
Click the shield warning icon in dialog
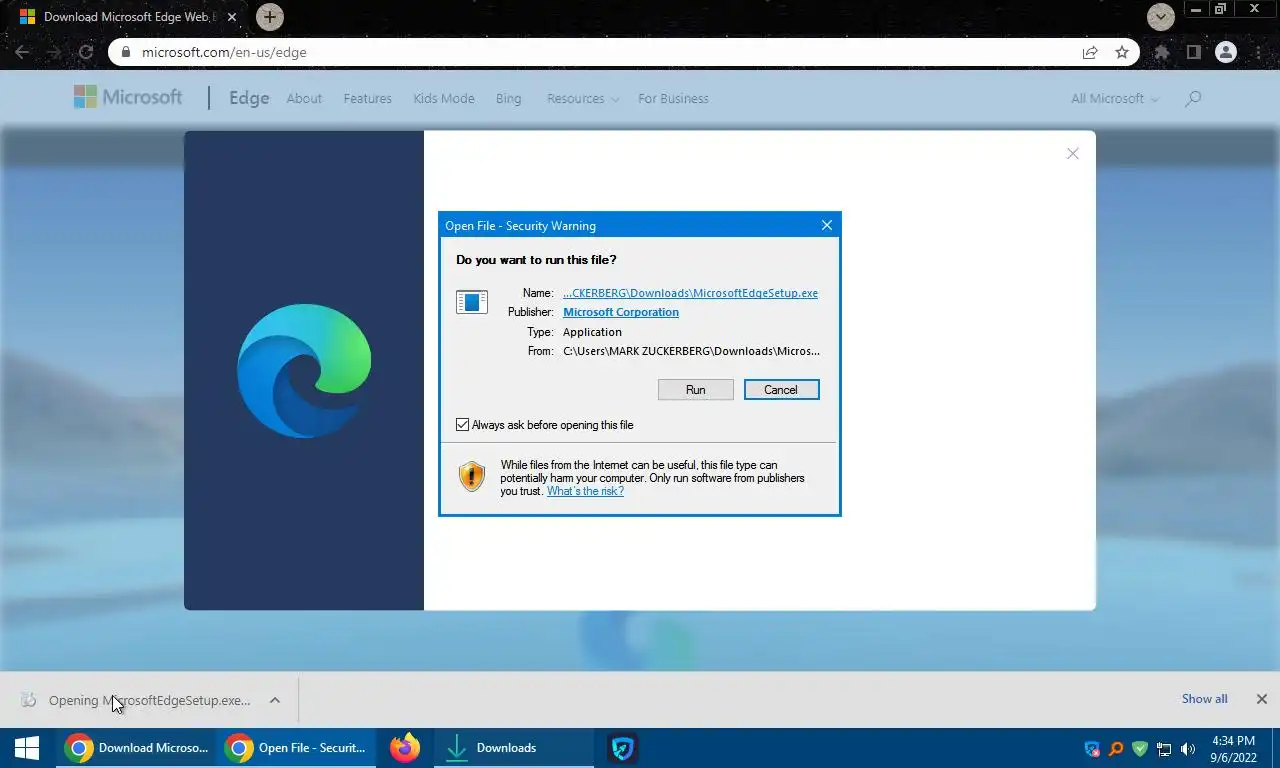point(472,476)
